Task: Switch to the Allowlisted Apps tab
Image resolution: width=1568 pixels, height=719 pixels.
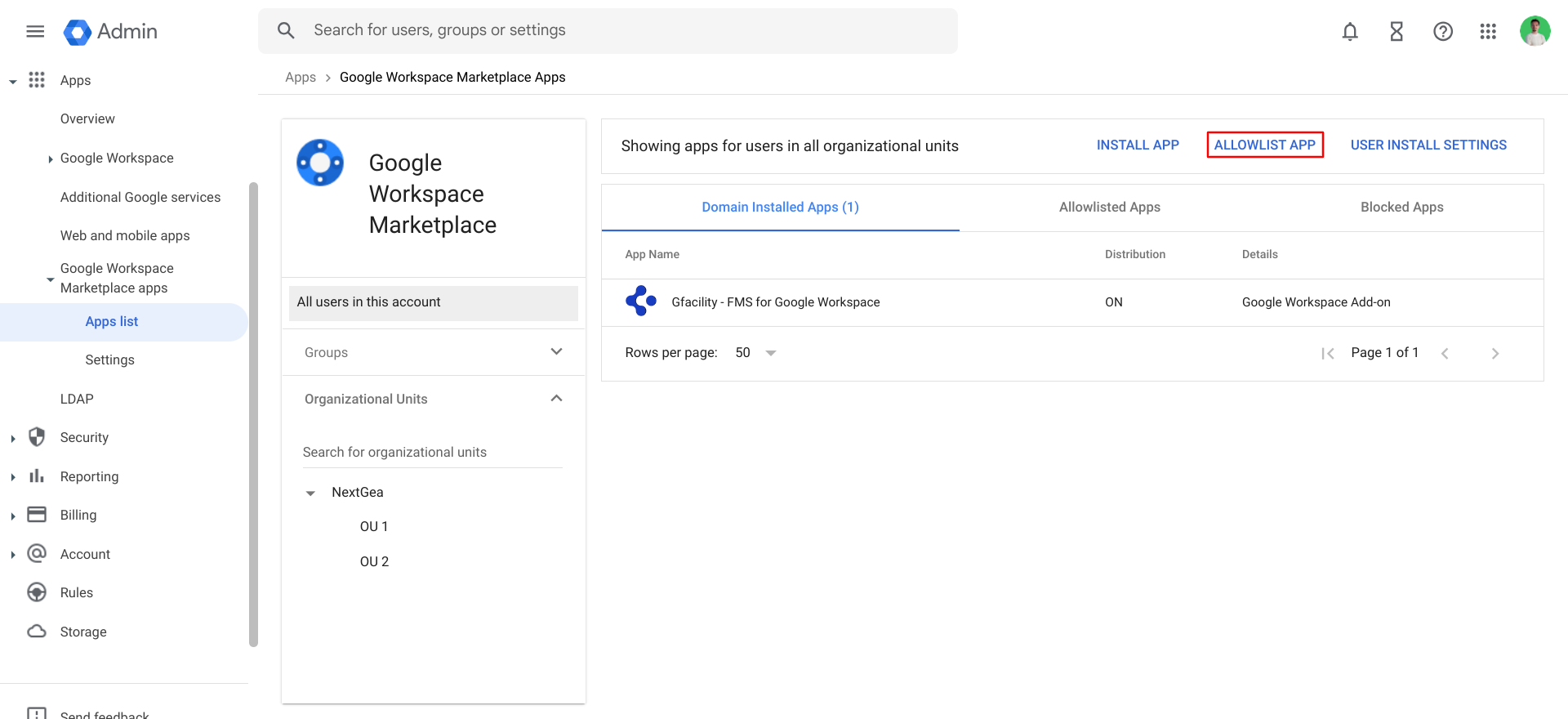Action: (x=1110, y=208)
